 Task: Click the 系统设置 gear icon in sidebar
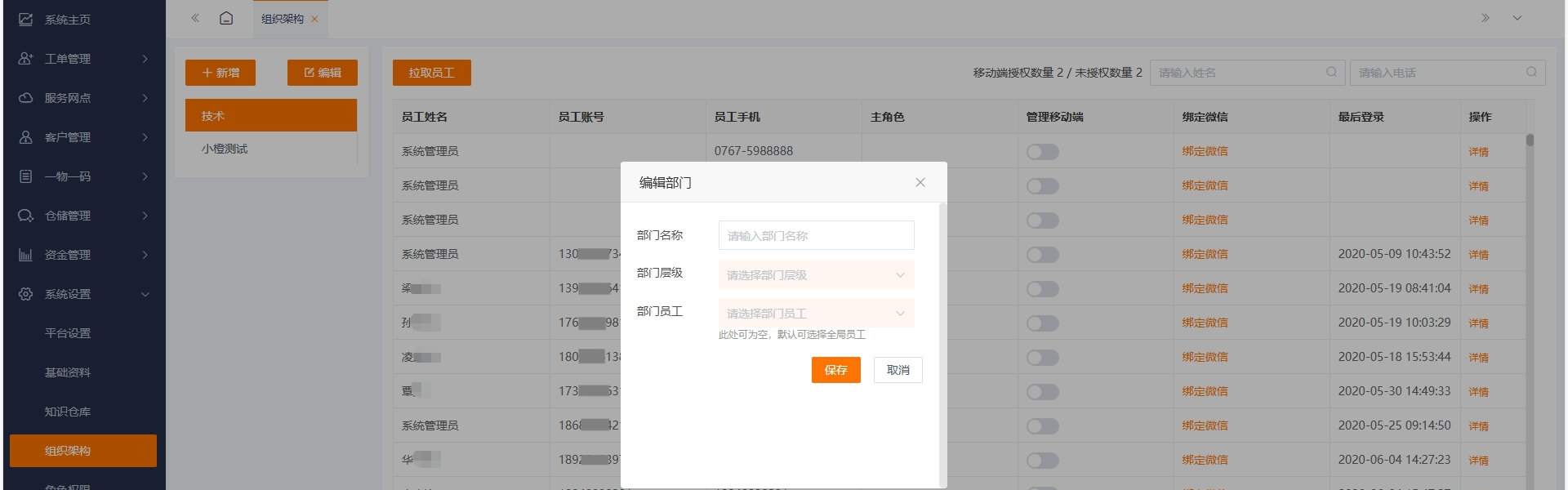pos(26,294)
